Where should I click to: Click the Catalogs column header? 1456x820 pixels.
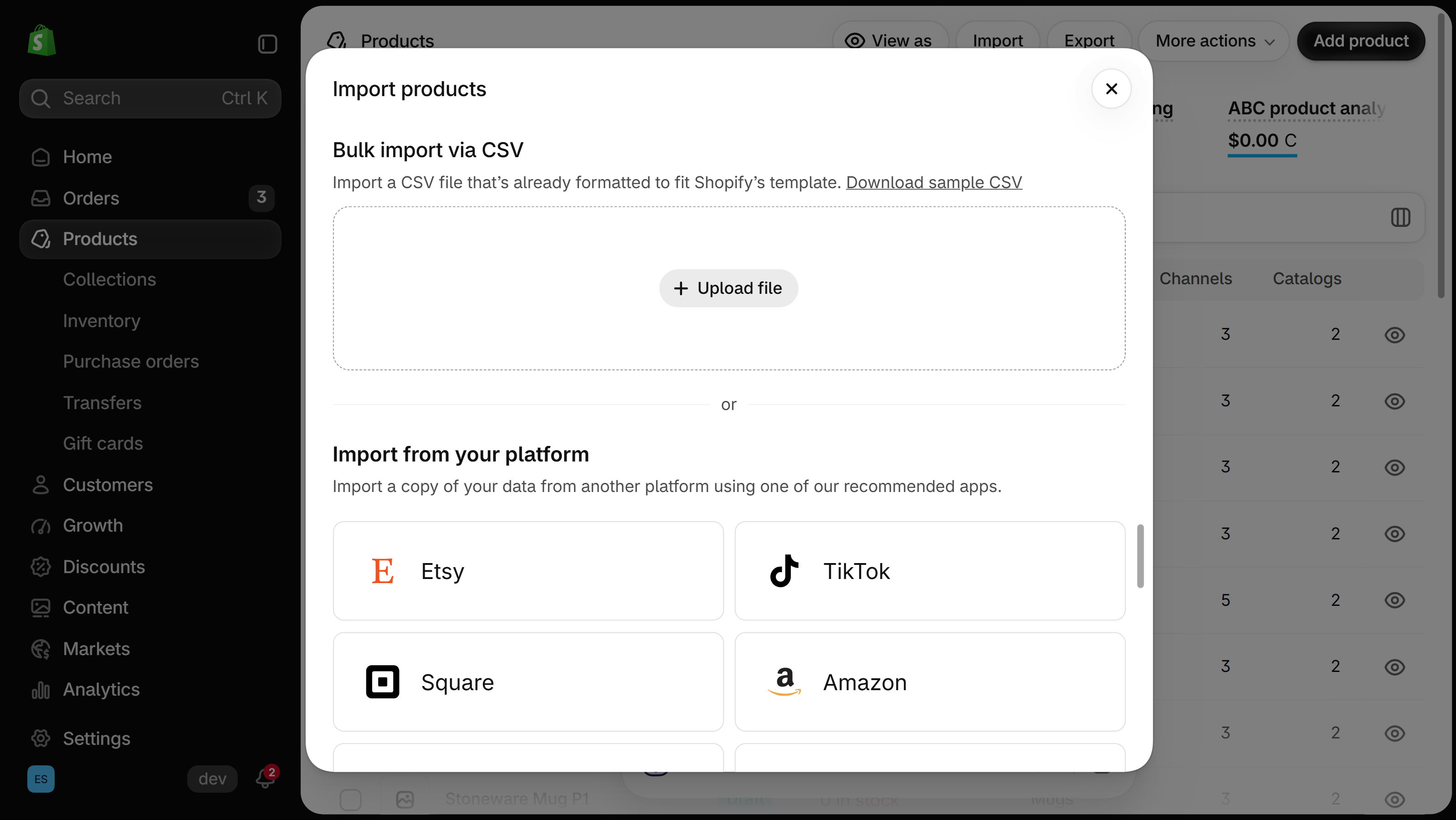tap(1307, 278)
